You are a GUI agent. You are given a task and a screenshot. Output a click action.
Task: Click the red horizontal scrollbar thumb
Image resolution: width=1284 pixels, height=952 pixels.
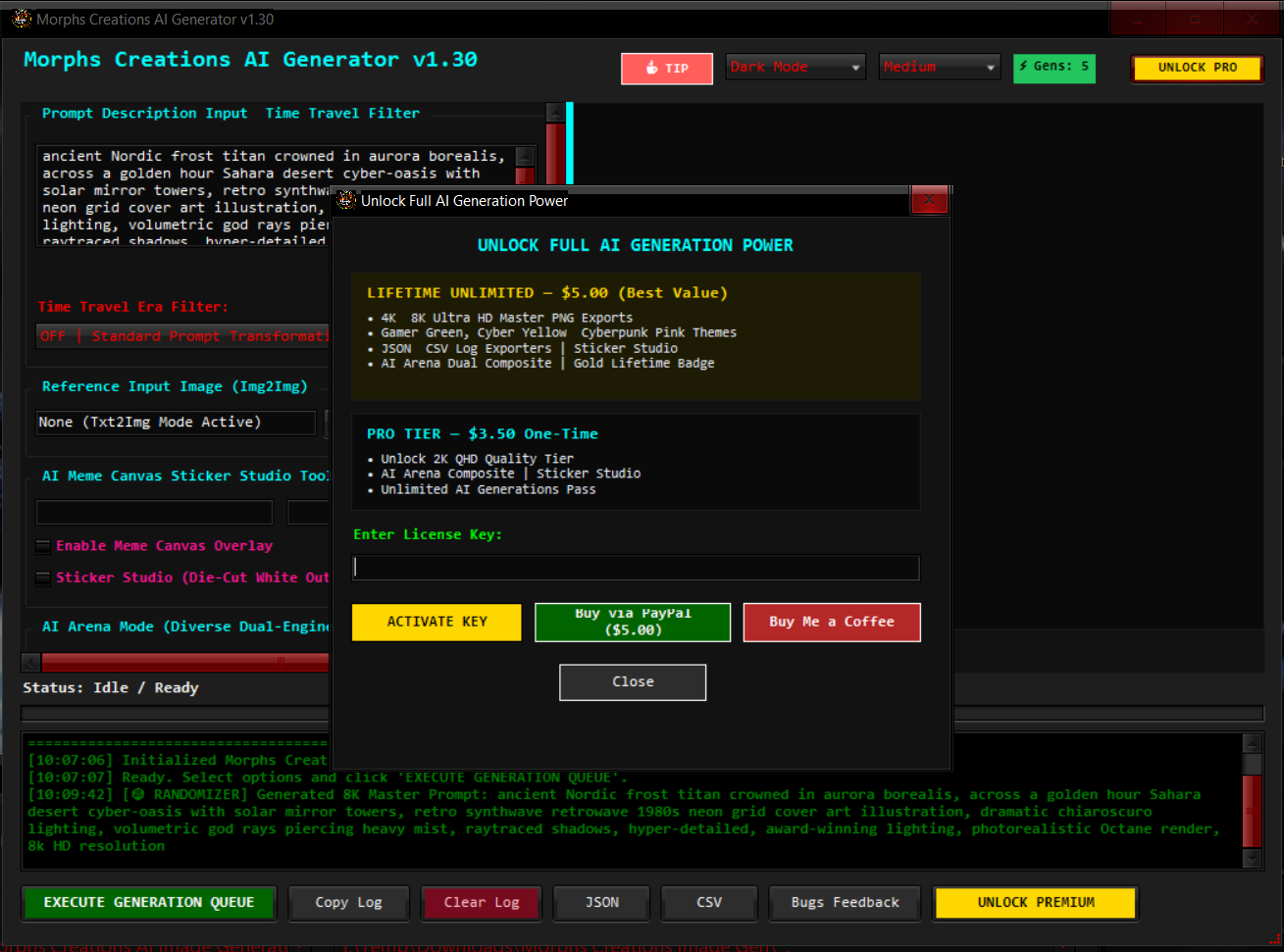pyautogui.click(x=185, y=662)
